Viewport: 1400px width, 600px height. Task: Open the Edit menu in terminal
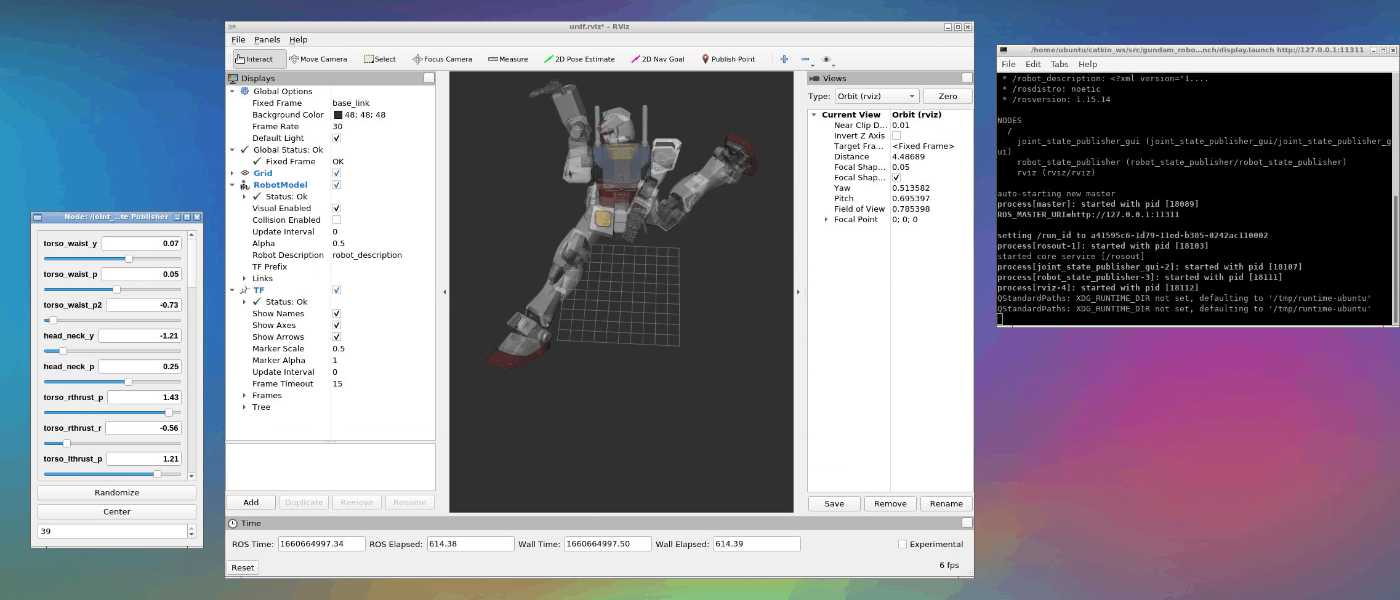pyautogui.click(x=1033, y=64)
